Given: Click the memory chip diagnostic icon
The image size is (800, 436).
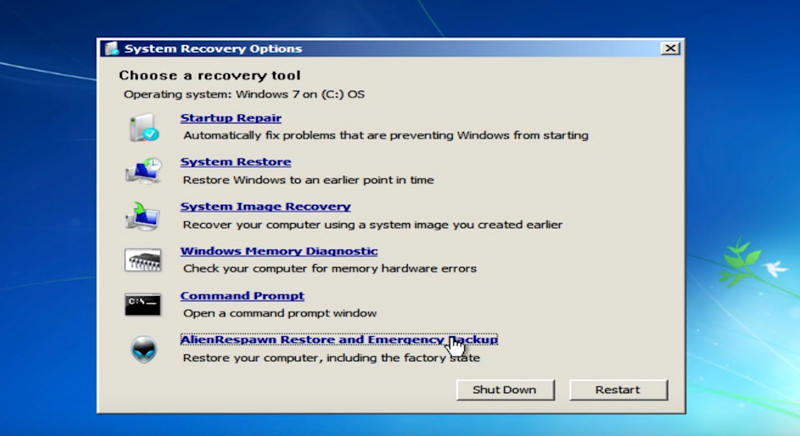Looking at the screenshot, I should tap(143, 261).
